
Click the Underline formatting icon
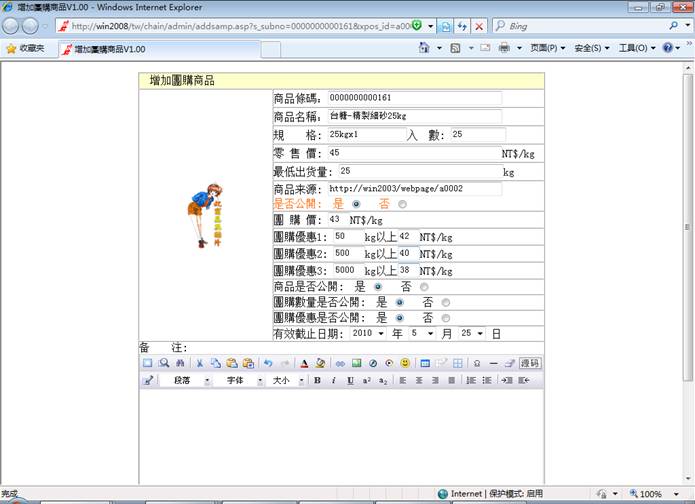coord(350,381)
